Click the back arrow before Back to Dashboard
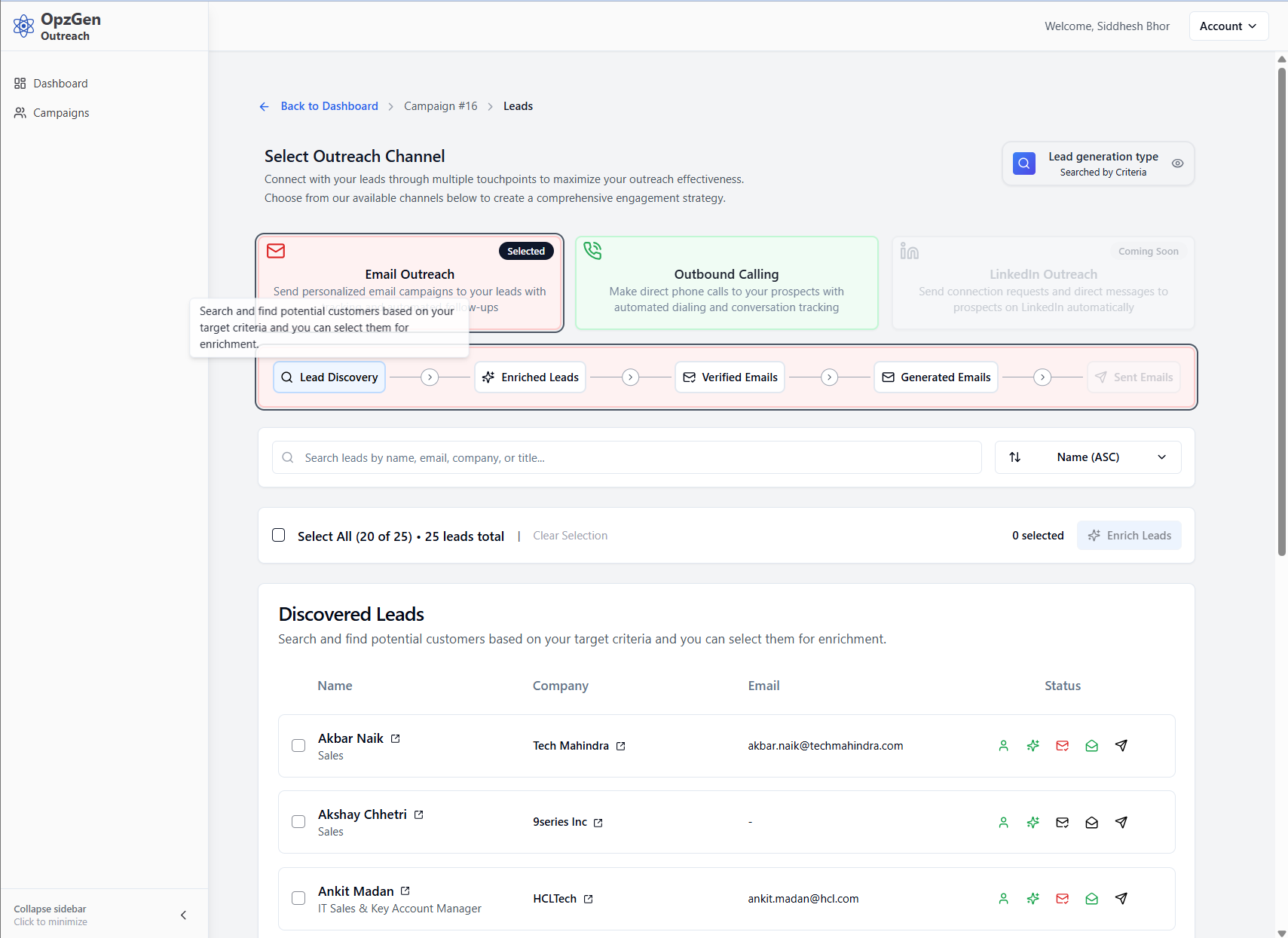Image resolution: width=1288 pixels, height=938 pixels. [264, 107]
